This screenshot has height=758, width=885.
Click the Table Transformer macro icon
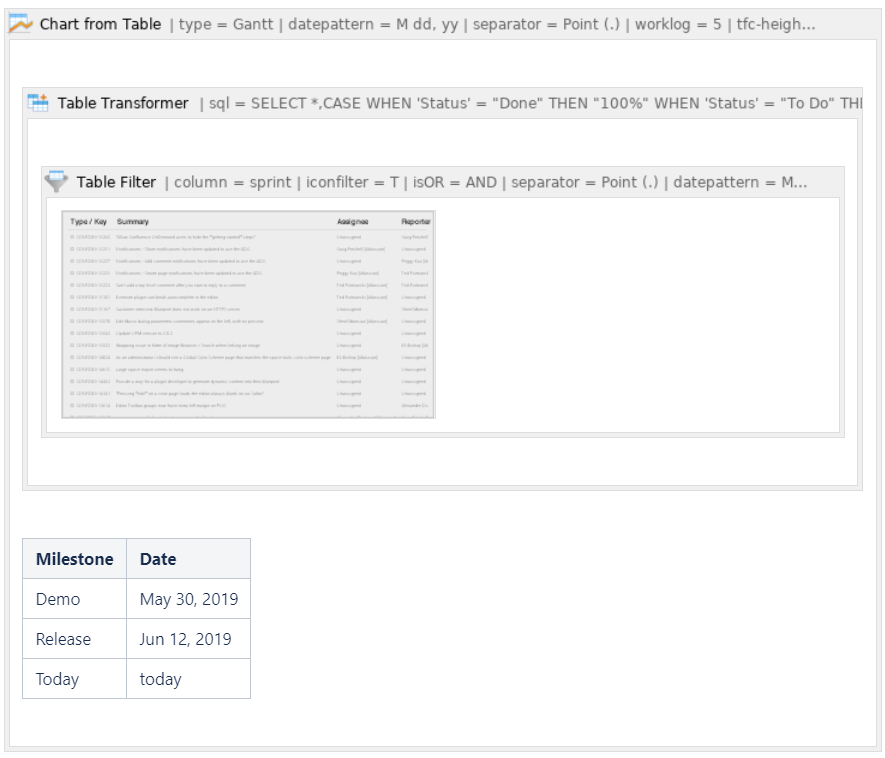click(38, 103)
